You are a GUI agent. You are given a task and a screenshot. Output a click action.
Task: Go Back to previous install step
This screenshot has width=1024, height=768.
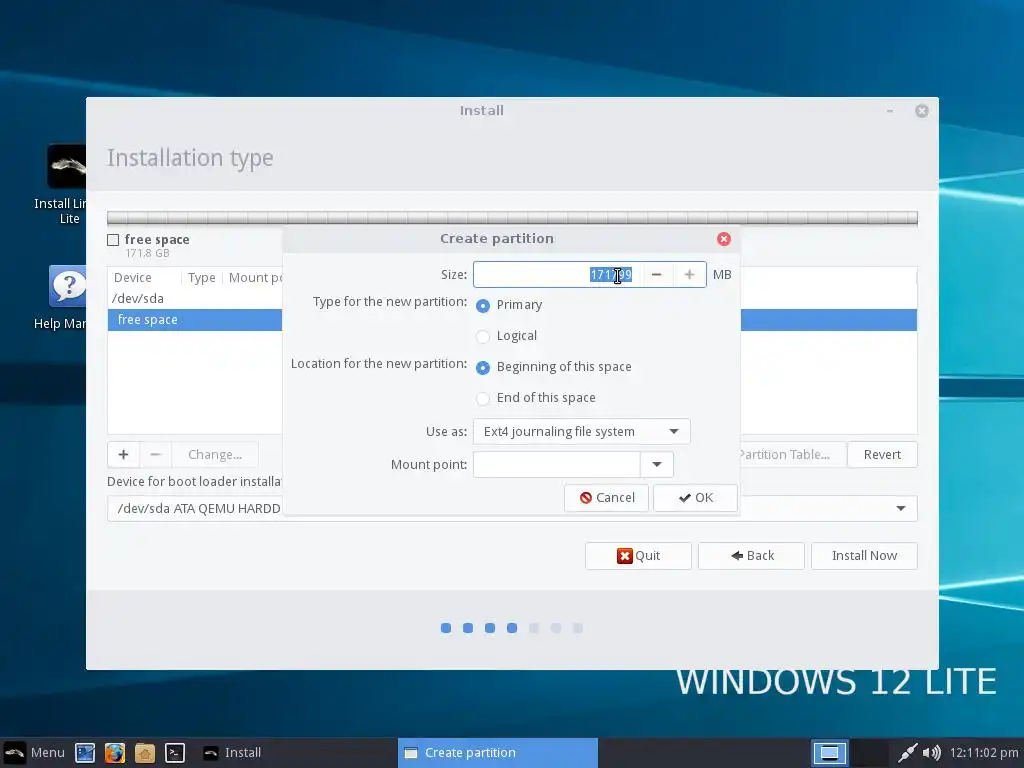pos(751,556)
